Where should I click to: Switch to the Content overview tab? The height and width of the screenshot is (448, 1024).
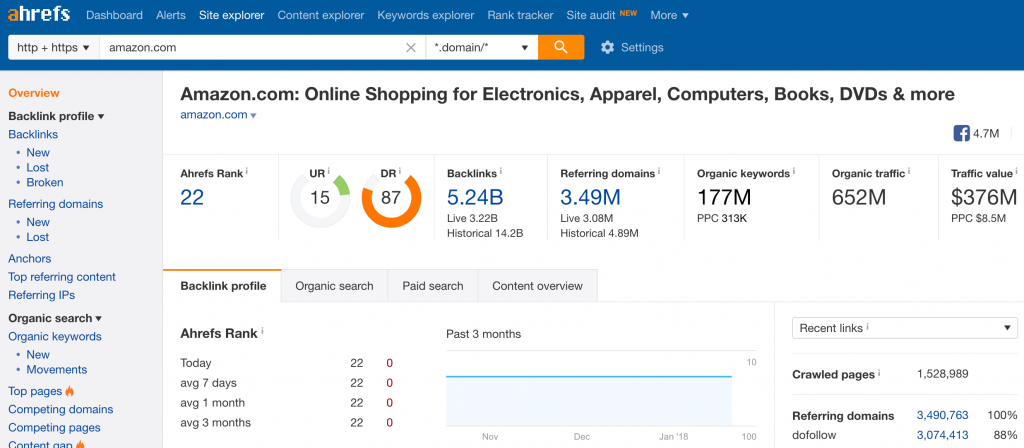(x=537, y=286)
